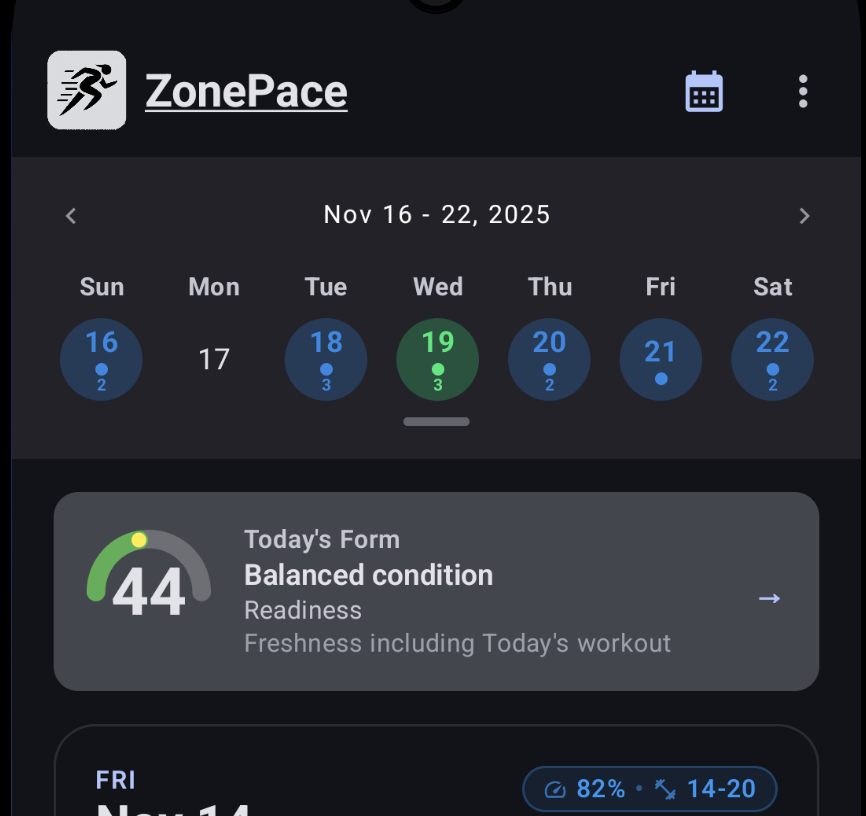This screenshot has height=816, width=866.
Task: Select Monday the 17th
Action: click(x=214, y=359)
